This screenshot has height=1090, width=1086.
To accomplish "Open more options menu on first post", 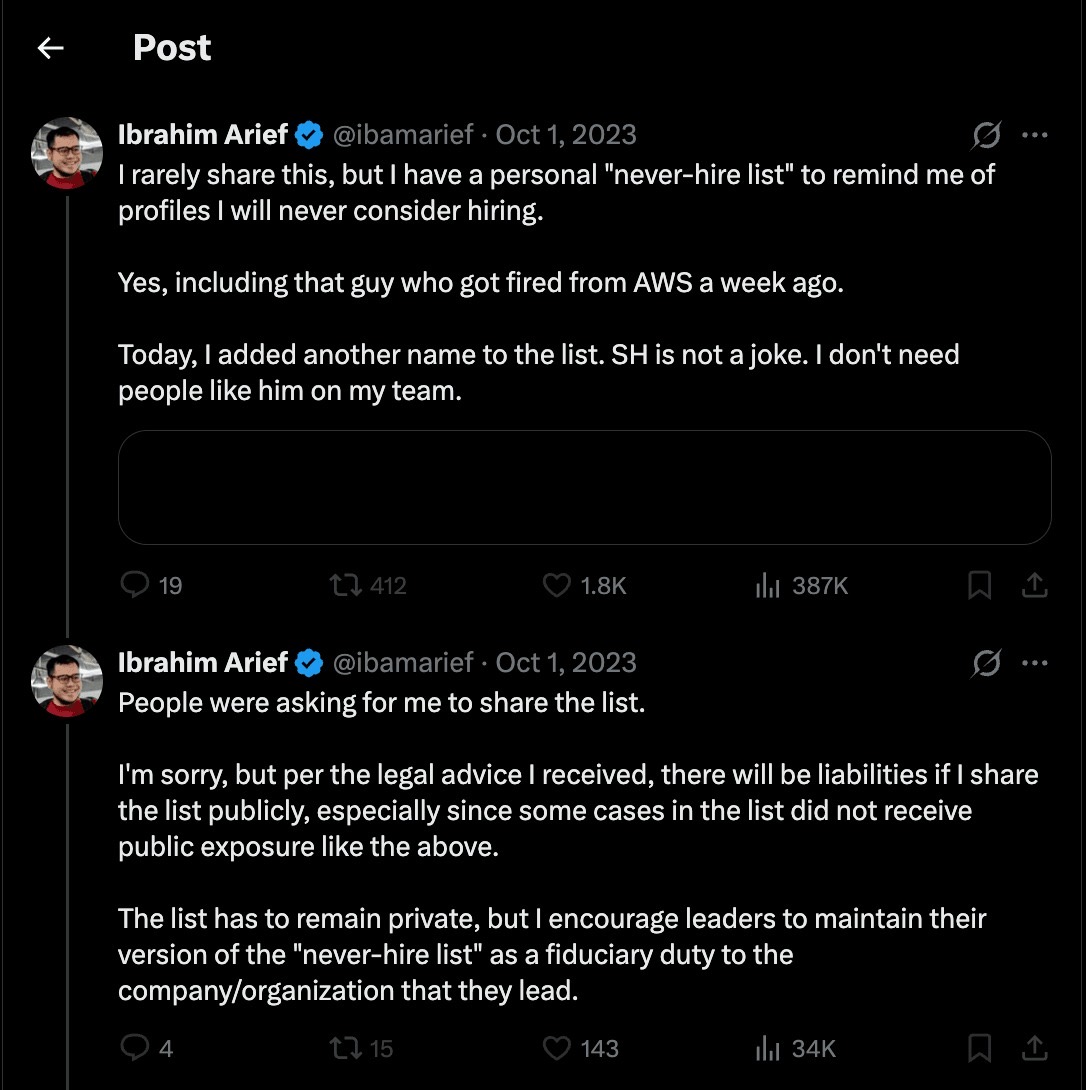I will [x=1035, y=135].
